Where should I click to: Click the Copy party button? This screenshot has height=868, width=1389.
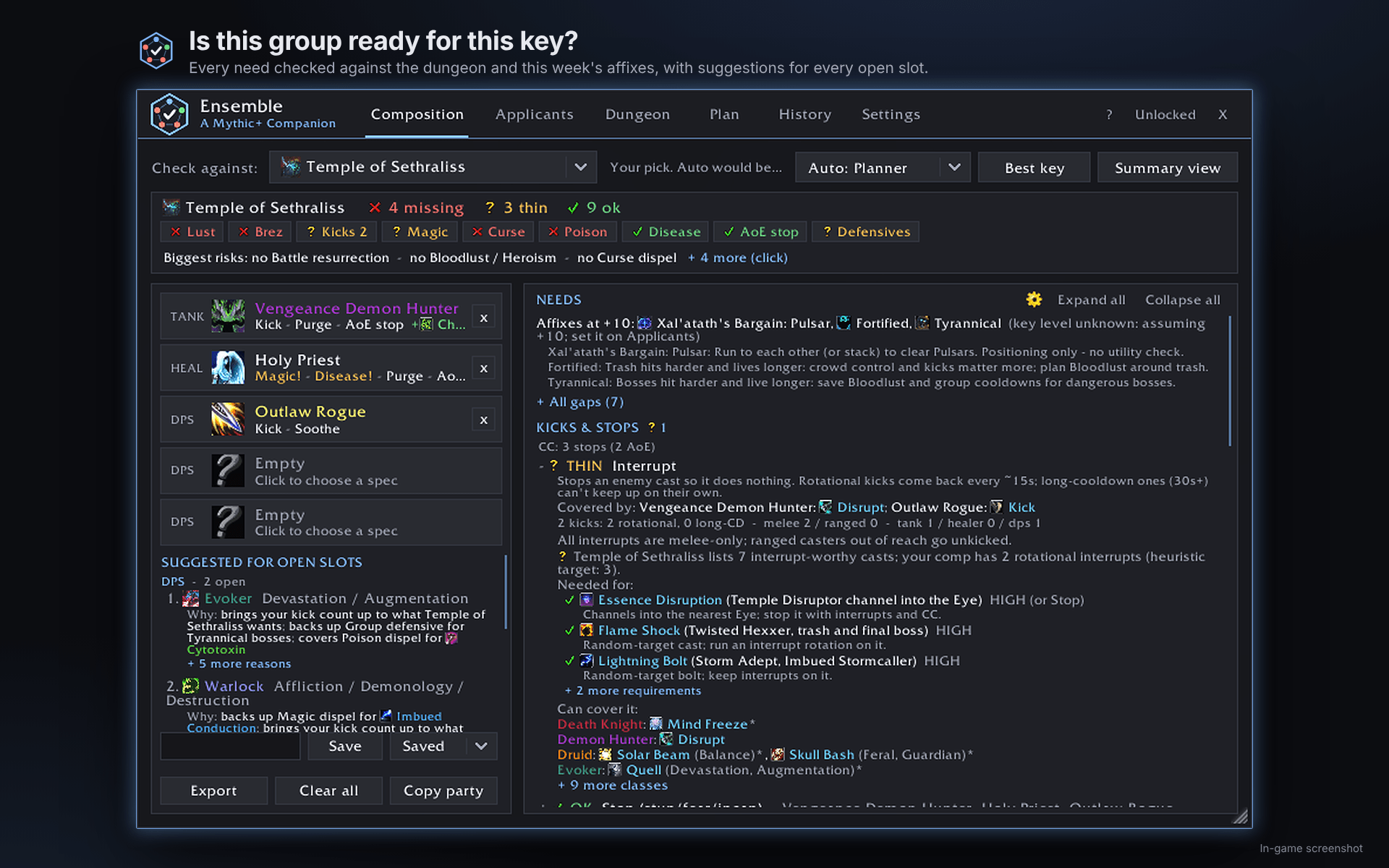pos(443,791)
